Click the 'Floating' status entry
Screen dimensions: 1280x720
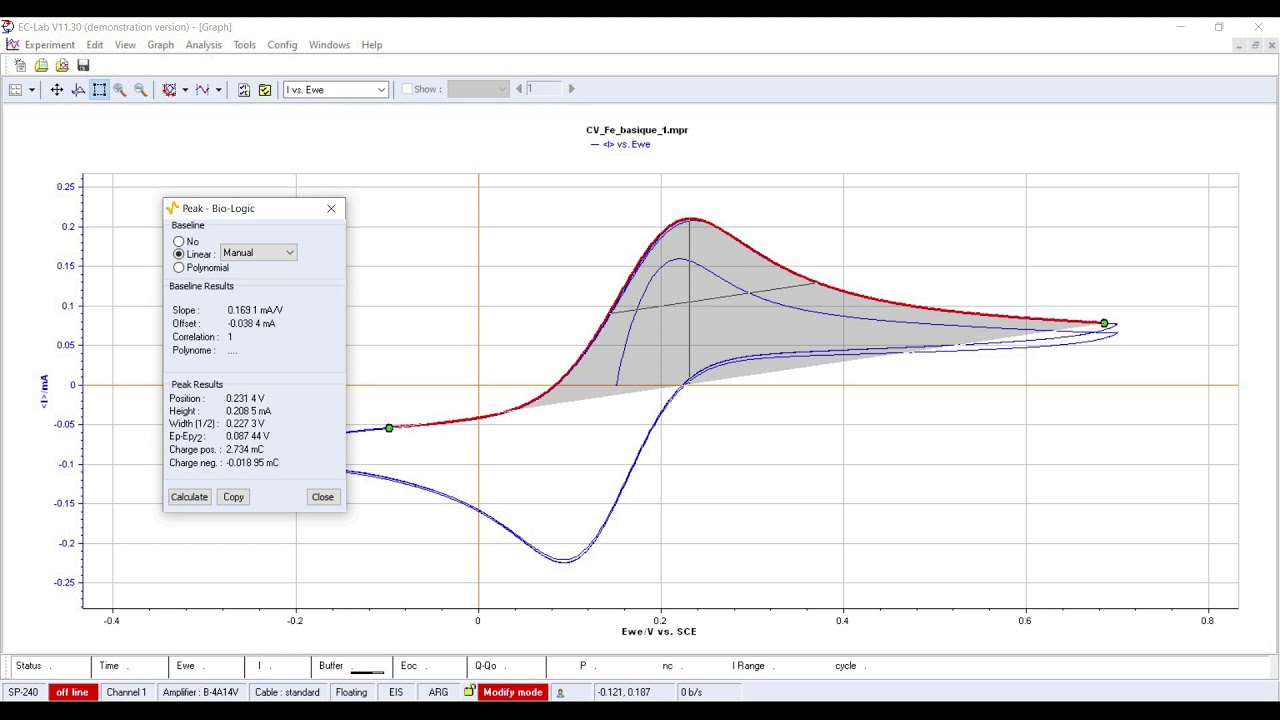coord(351,692)
